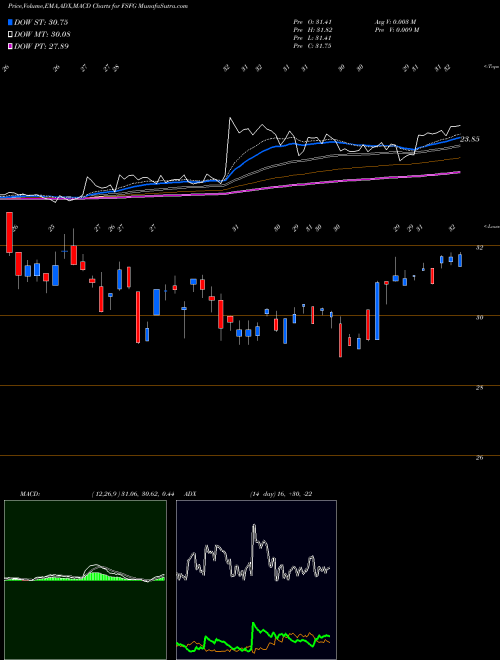Click the 28 price axis label
The image size is (500, 660).
(479, 388)
